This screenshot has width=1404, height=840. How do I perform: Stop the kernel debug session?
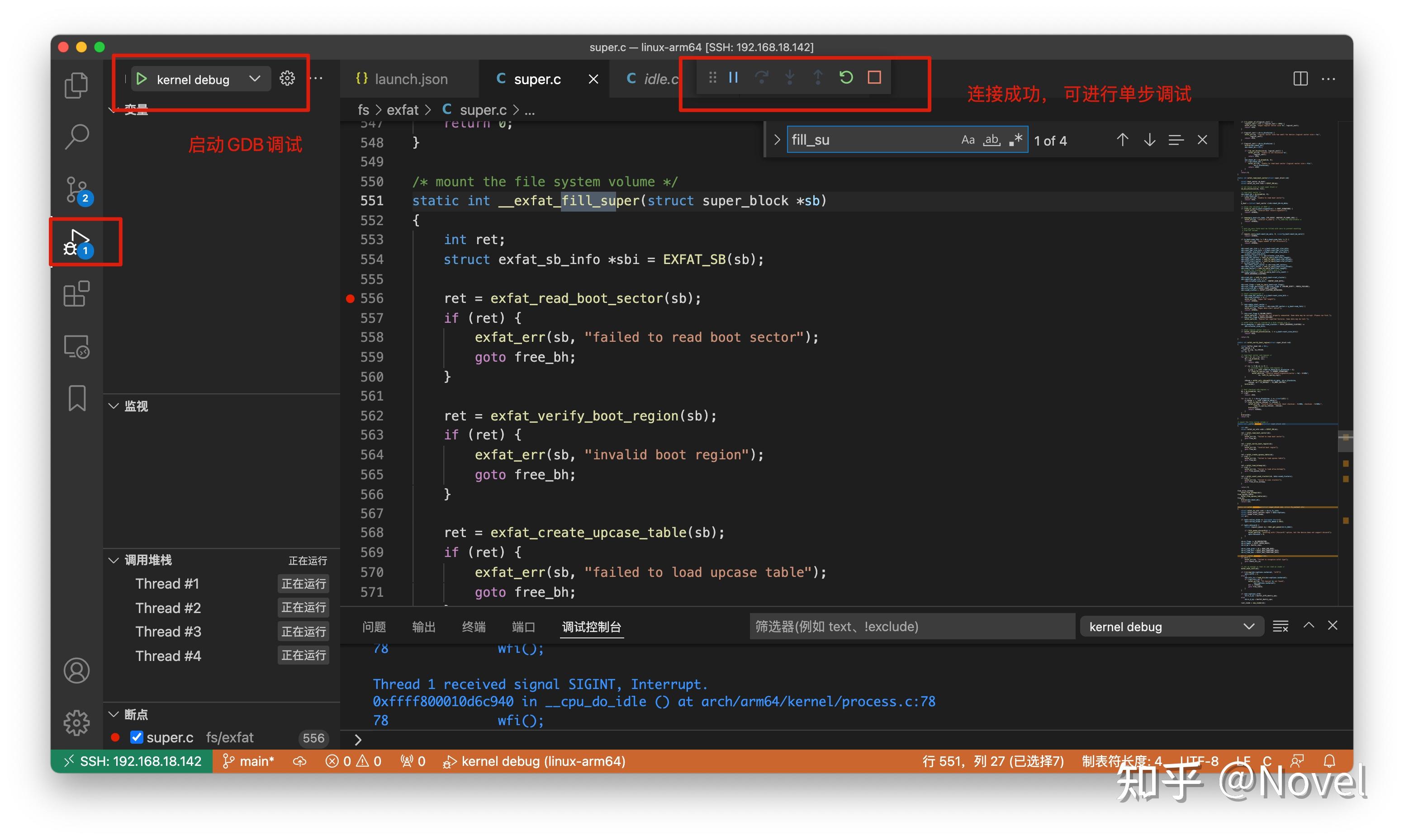click(x=874, y=77)
